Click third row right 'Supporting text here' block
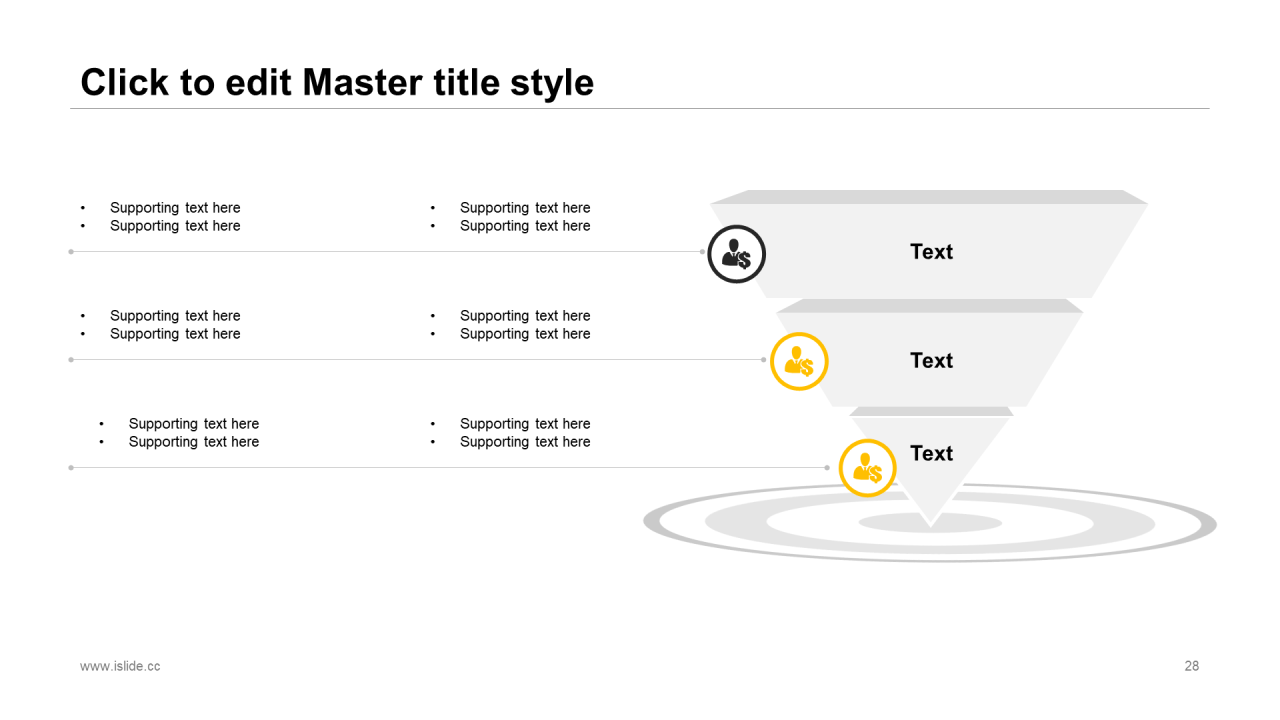The height and width of the screenshot is (720, 1280). click(511, 433)
